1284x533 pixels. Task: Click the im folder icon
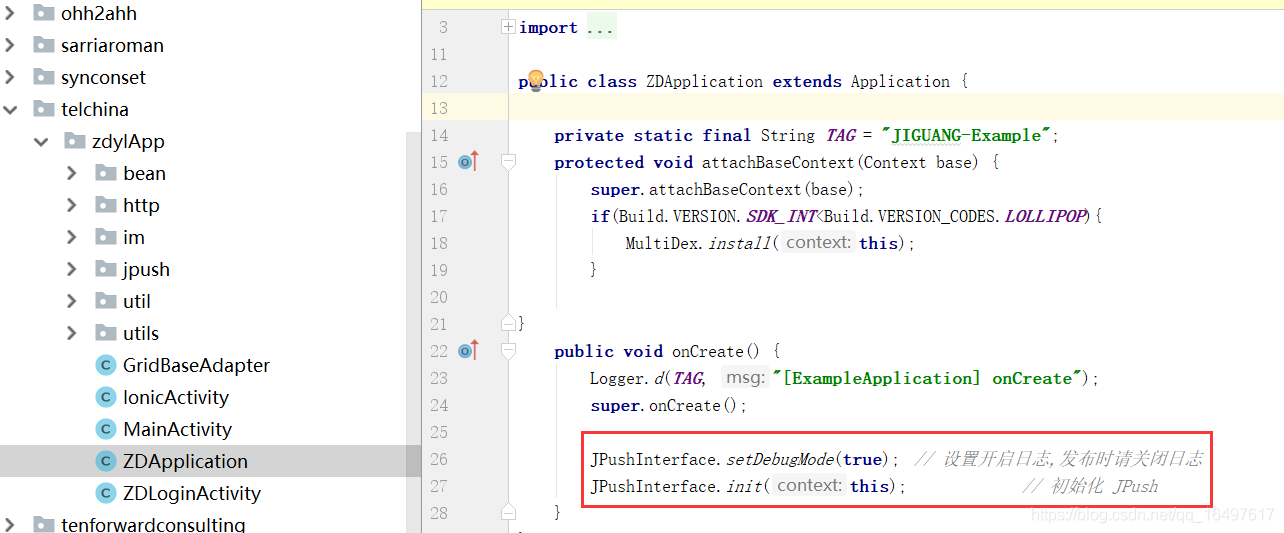tap(106, 237)
